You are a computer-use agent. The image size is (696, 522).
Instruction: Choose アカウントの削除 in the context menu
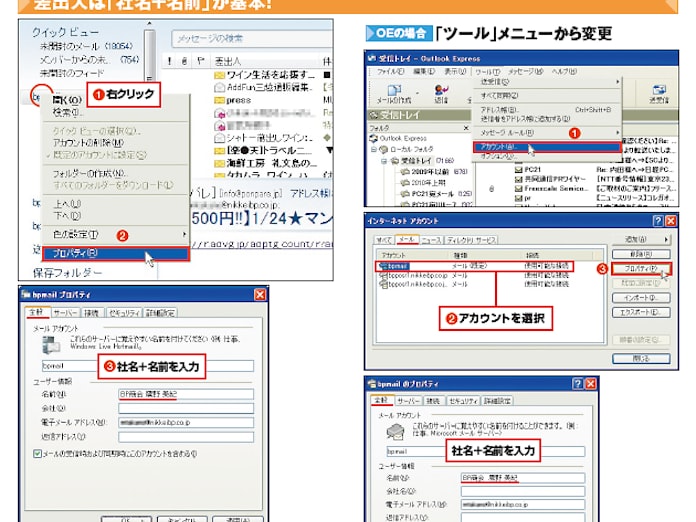click(88, 142)
